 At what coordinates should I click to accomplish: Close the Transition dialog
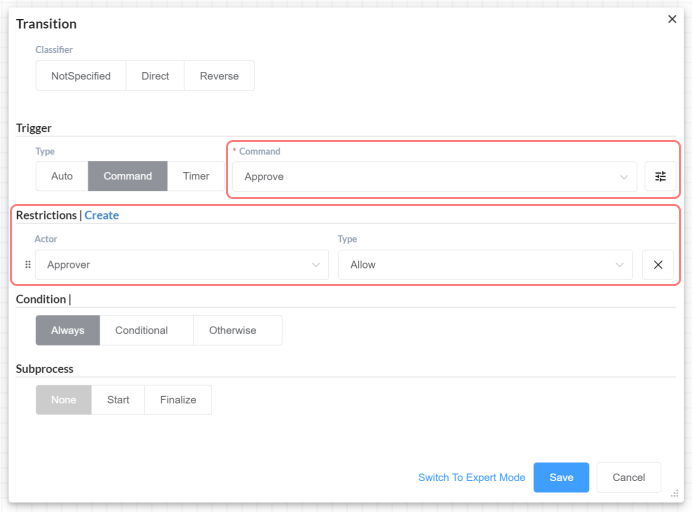[672, 19]
